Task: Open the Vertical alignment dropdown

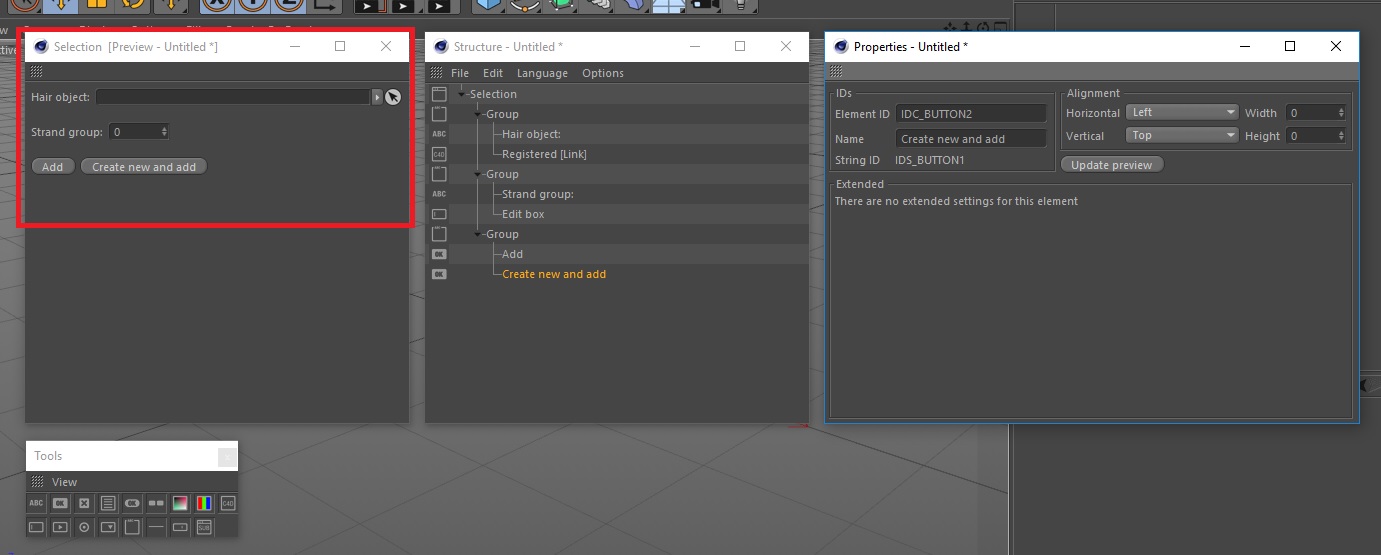Action: coord(1183,136)
